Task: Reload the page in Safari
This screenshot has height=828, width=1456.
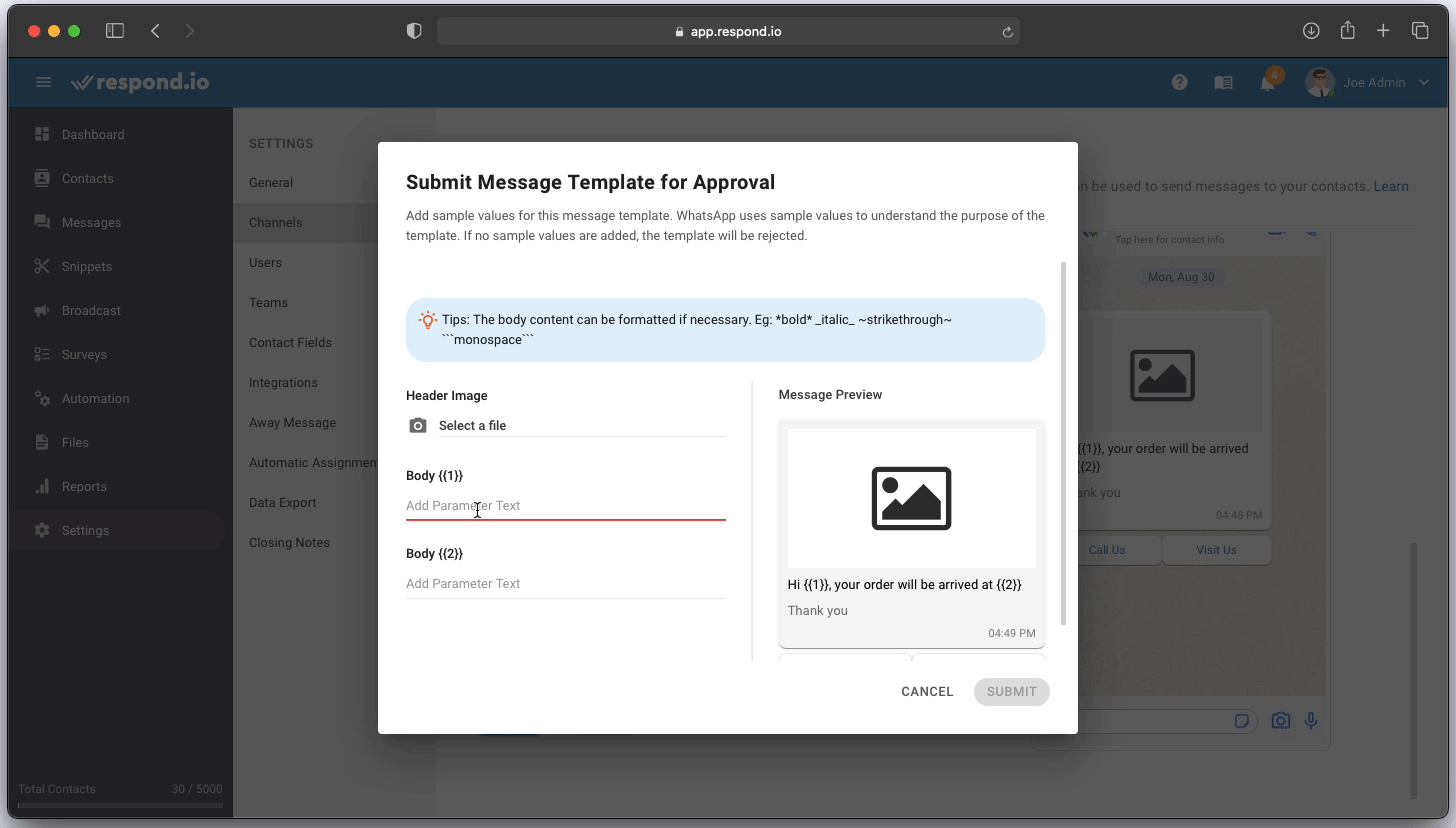Action: [1007, 32]
